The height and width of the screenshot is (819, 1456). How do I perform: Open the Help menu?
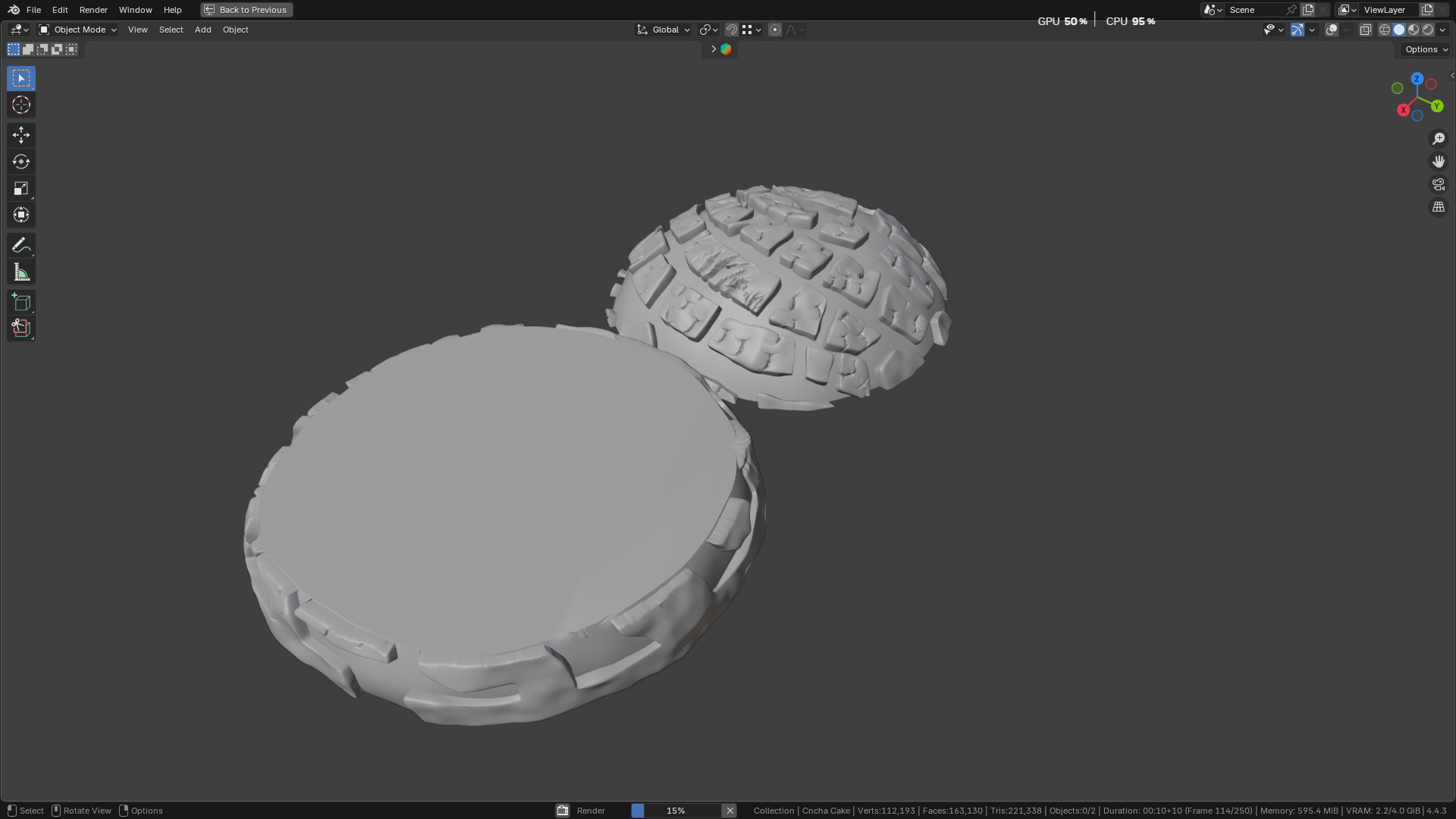coord(172,10)
